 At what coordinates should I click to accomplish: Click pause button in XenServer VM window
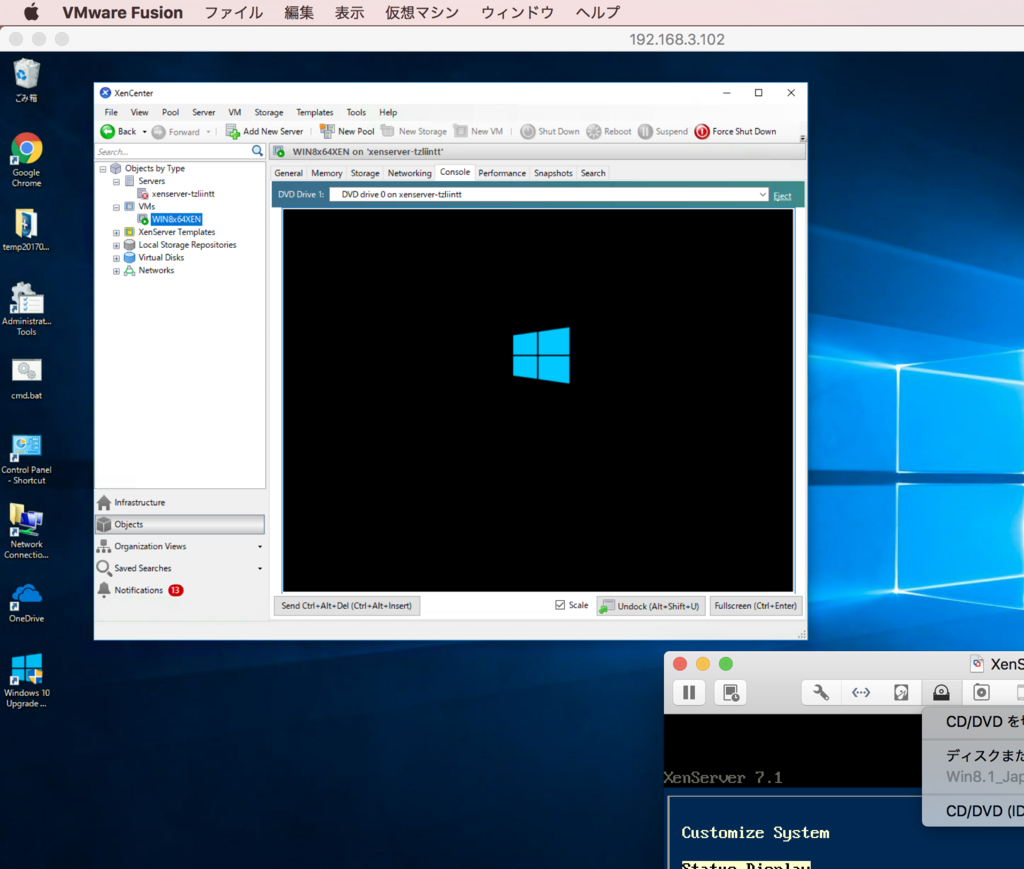click(x=689, y=692)
